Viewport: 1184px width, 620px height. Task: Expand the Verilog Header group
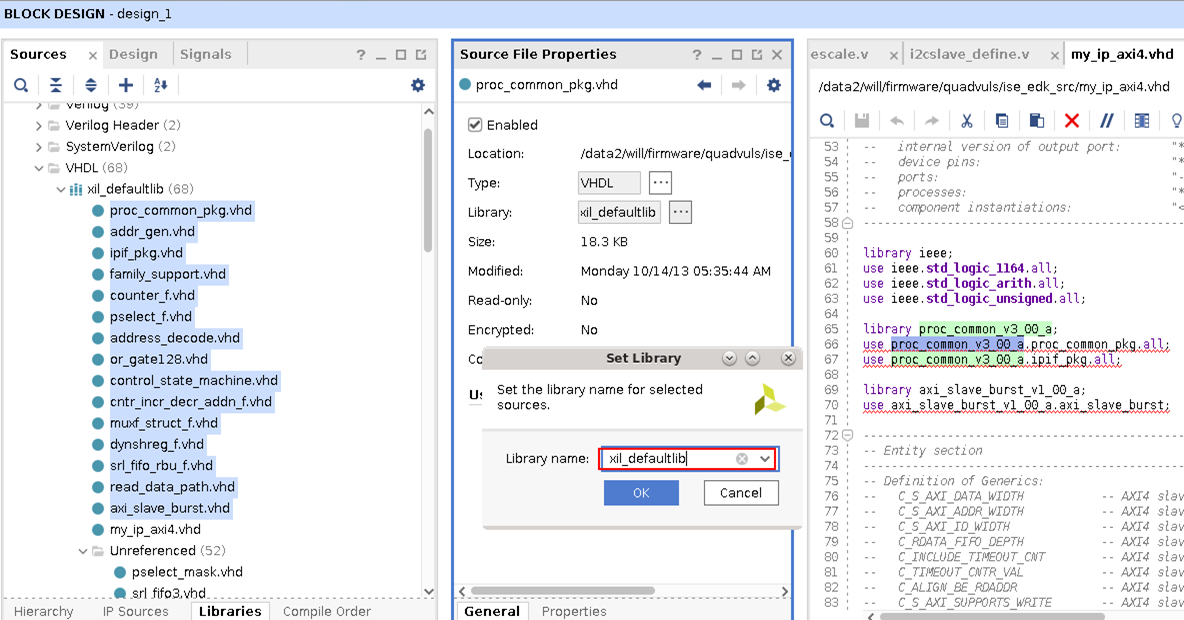pyautogui.click(x=39, y=125)
